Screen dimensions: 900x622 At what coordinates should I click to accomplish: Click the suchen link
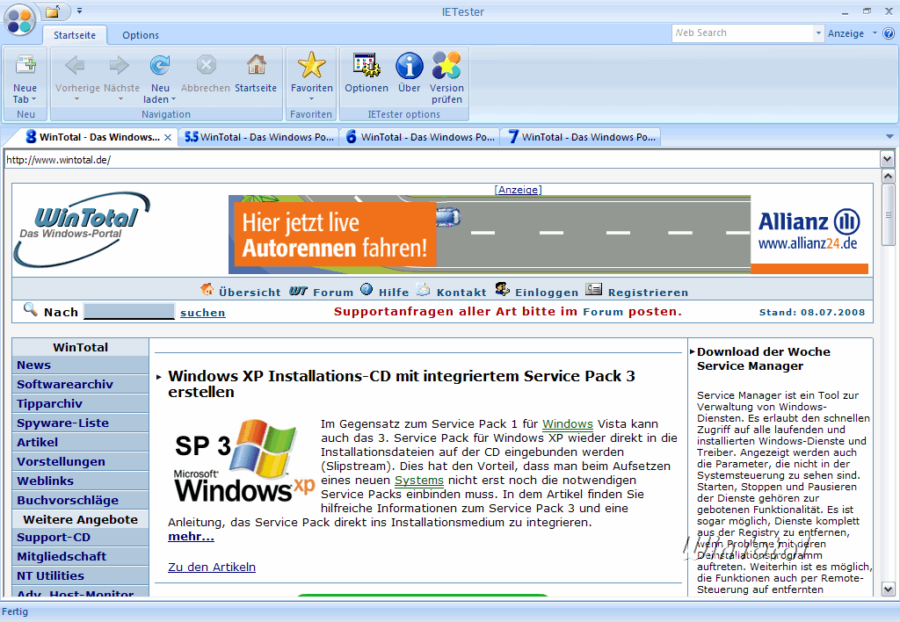coord(203,313)
